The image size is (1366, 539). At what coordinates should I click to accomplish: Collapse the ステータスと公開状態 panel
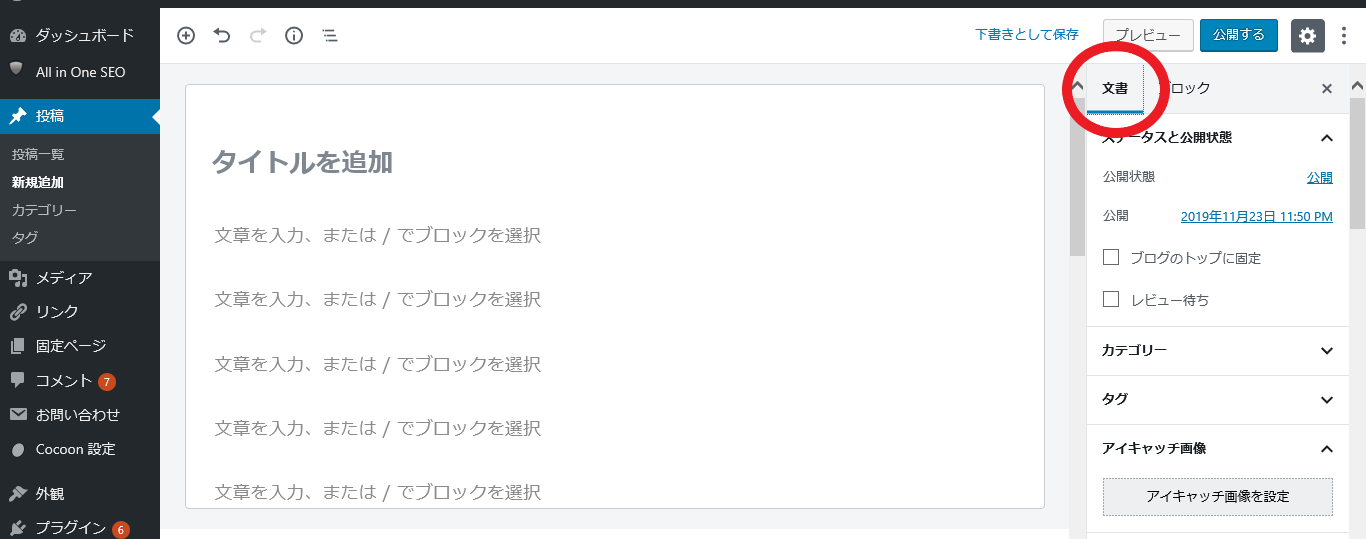point(1327,138)
